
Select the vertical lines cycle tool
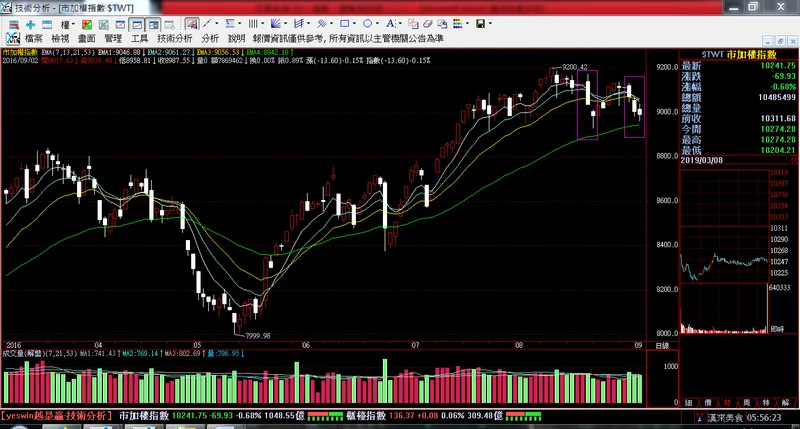pos(253,23)
